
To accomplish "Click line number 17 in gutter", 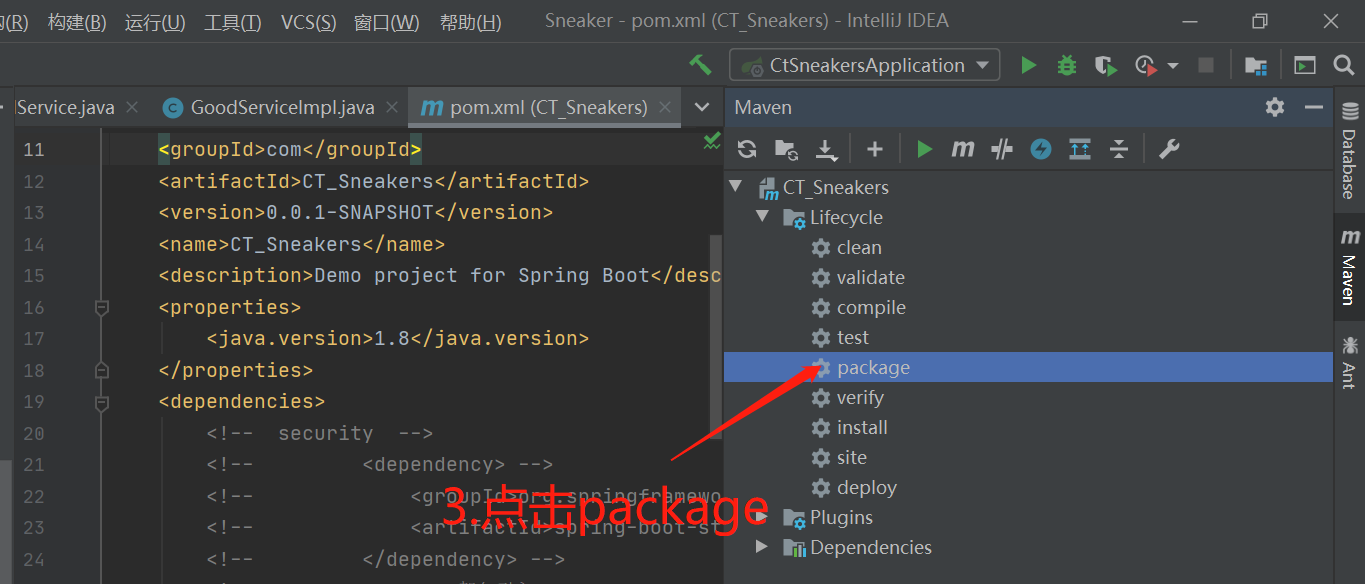I will tap(33, 339).
